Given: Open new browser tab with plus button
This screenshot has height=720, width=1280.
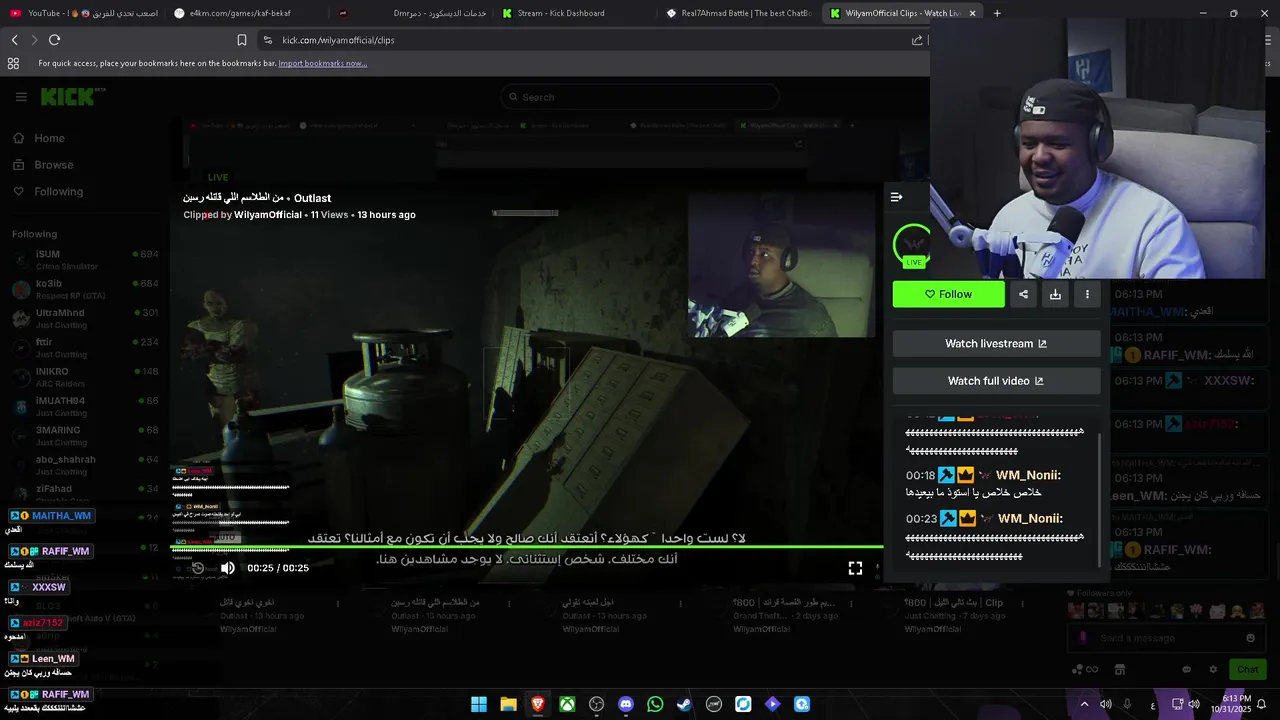Looking at the screenshot, I should tap(997, 13).
